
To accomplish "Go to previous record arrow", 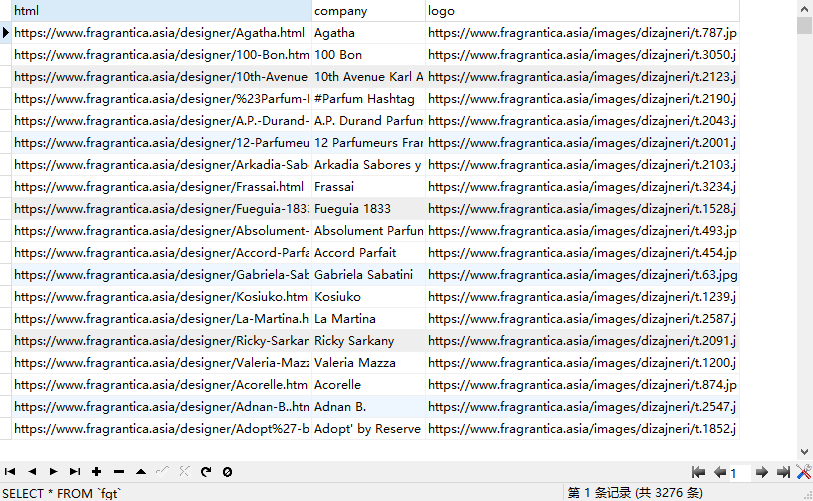I will (32, 471).
